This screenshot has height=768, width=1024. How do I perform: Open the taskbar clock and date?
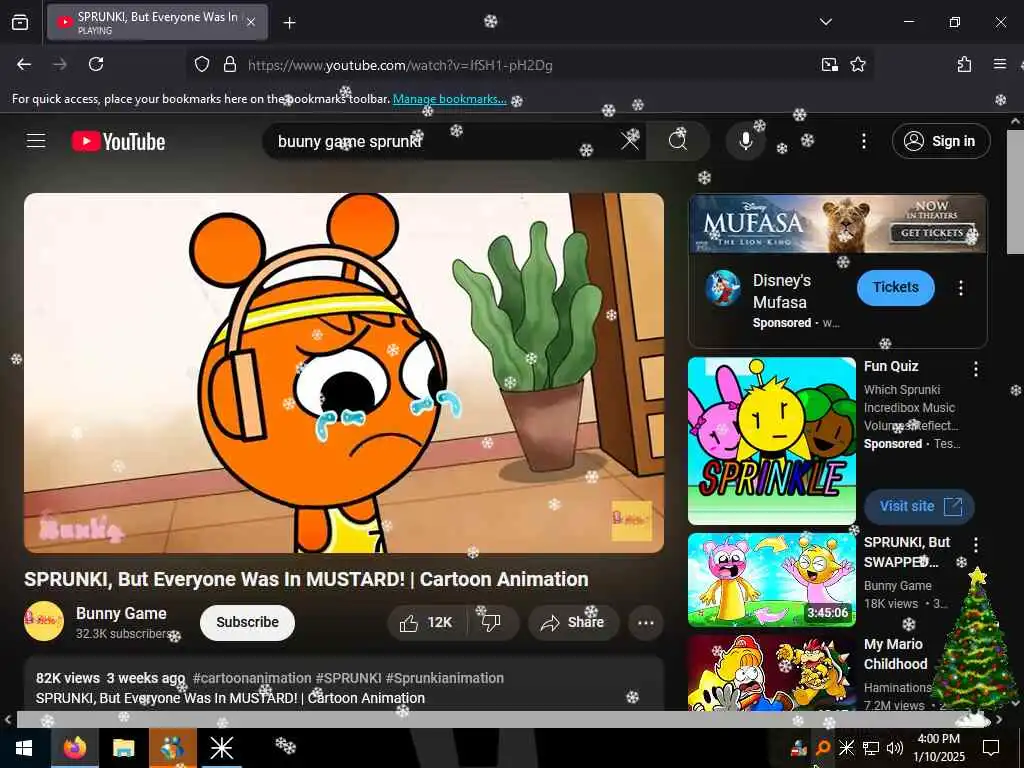[x=938, y=748]
